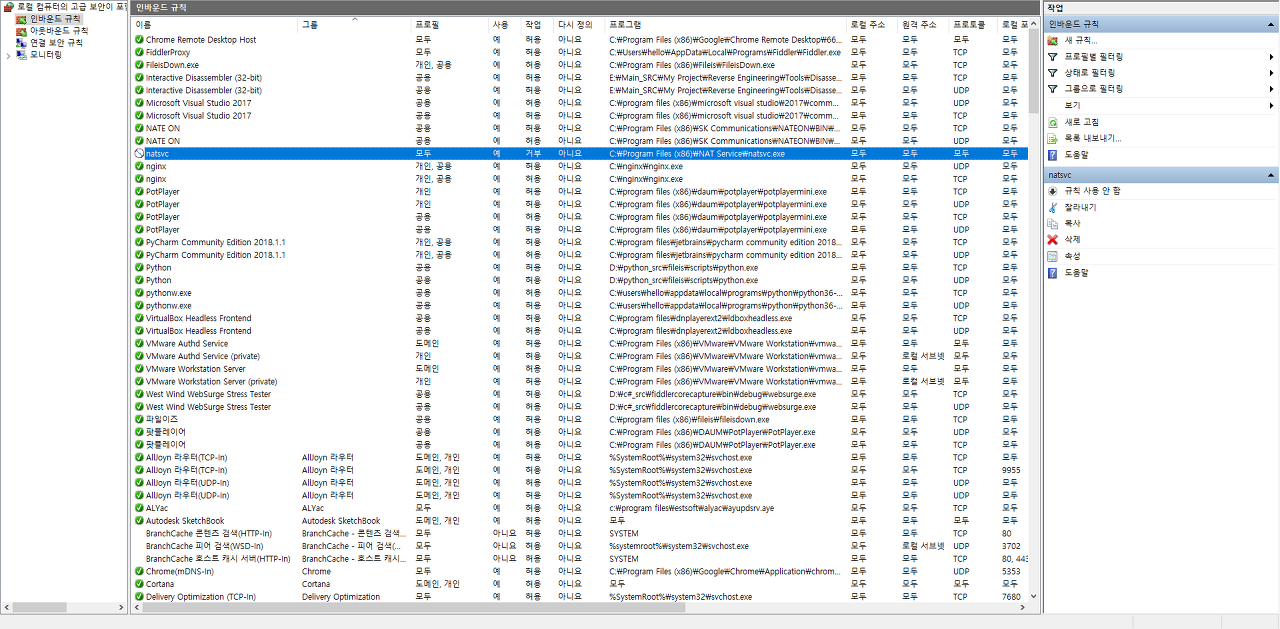
Task: Click the blocked icon of the natsvc rule
Action: (x=139, y=154)
